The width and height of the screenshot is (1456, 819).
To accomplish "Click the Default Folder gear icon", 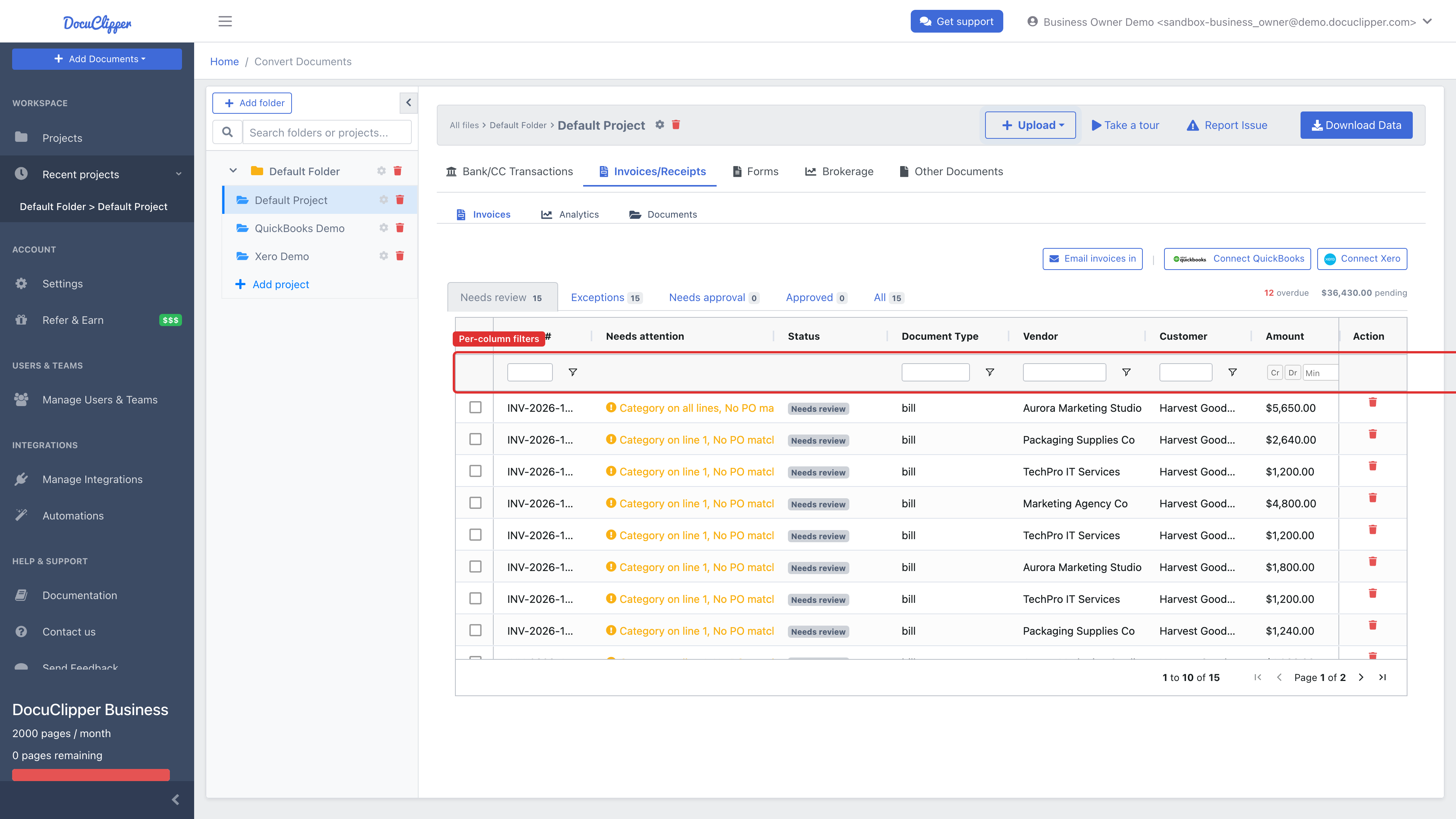I will click(x=381, y=171).
